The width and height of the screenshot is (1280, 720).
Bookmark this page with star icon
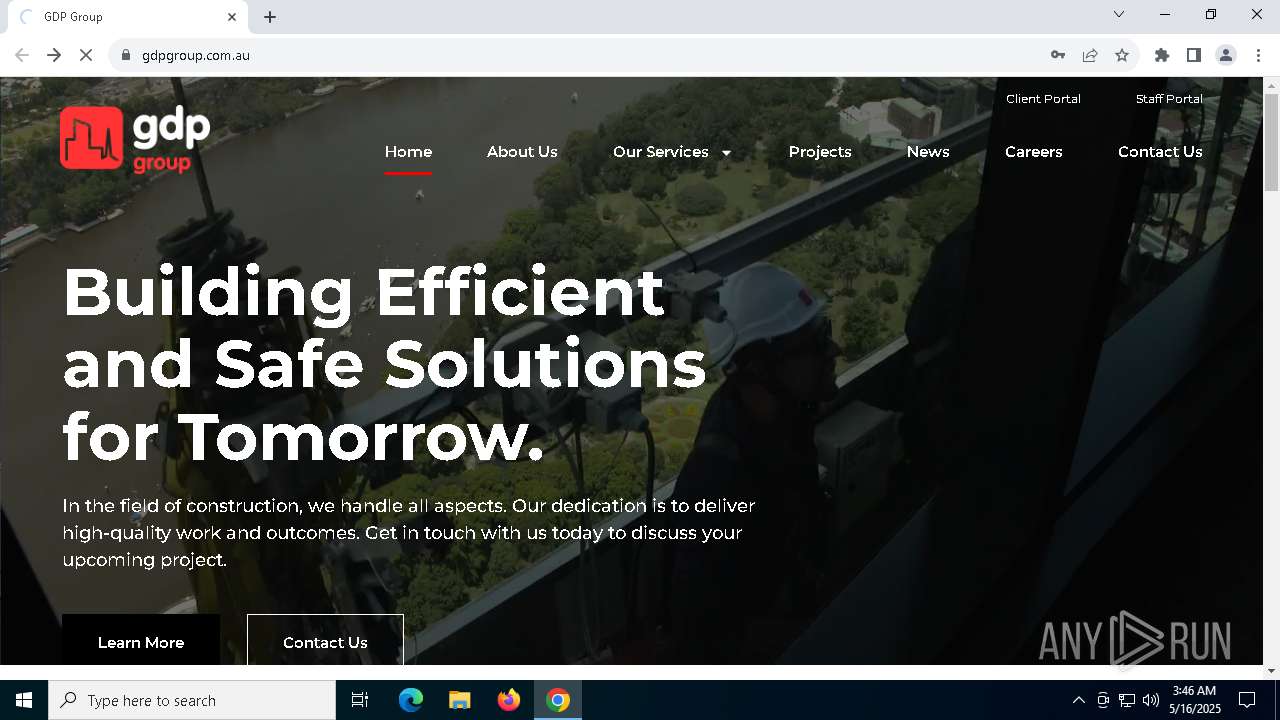pos(1122,55)
